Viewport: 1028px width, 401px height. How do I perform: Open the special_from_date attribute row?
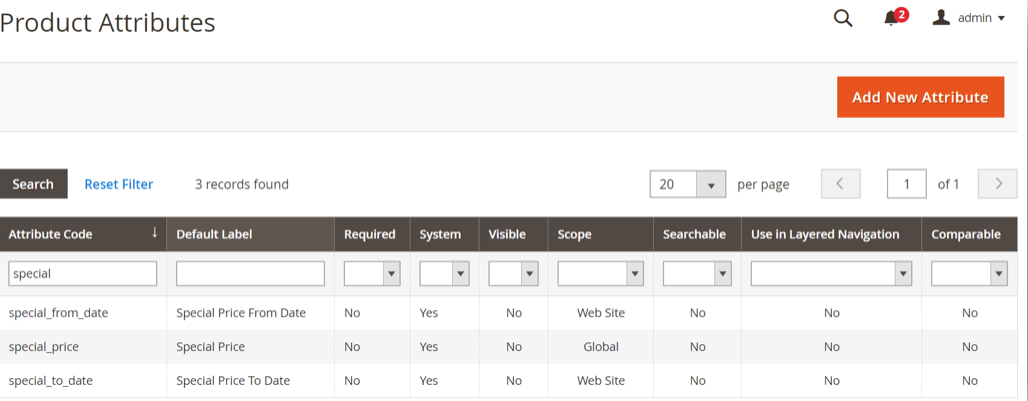(x=509, y=313)
